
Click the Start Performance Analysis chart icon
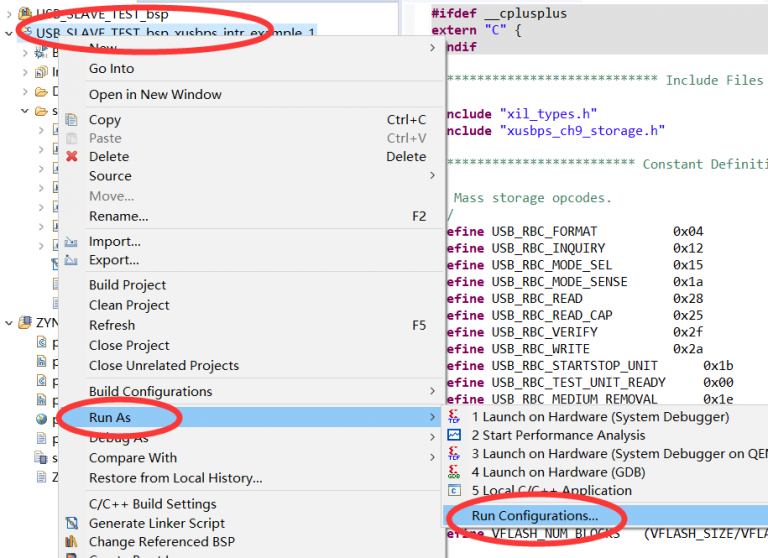(455, 435)
